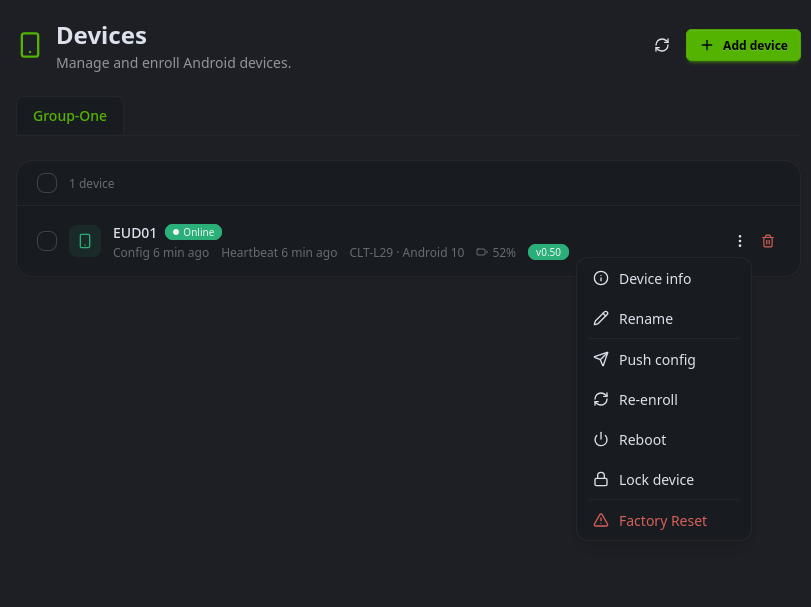Click Reboot in the device menu

[x=642, y=440]
